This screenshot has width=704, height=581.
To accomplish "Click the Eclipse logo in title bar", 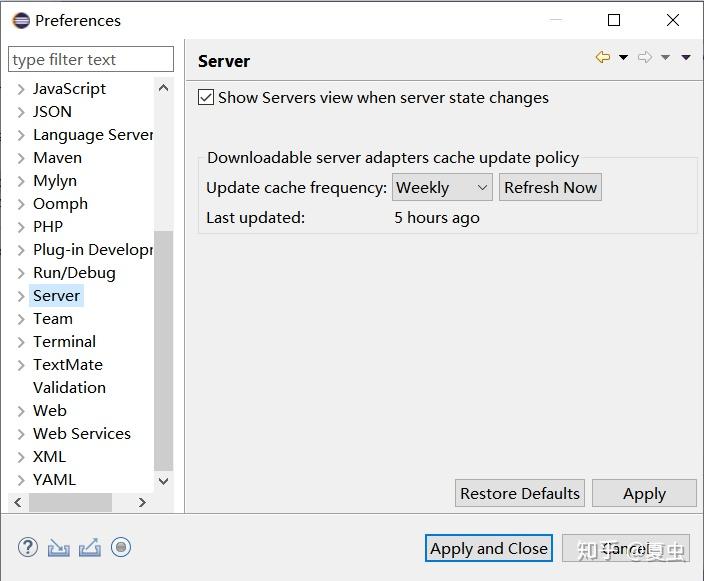I will coord(21,21).
